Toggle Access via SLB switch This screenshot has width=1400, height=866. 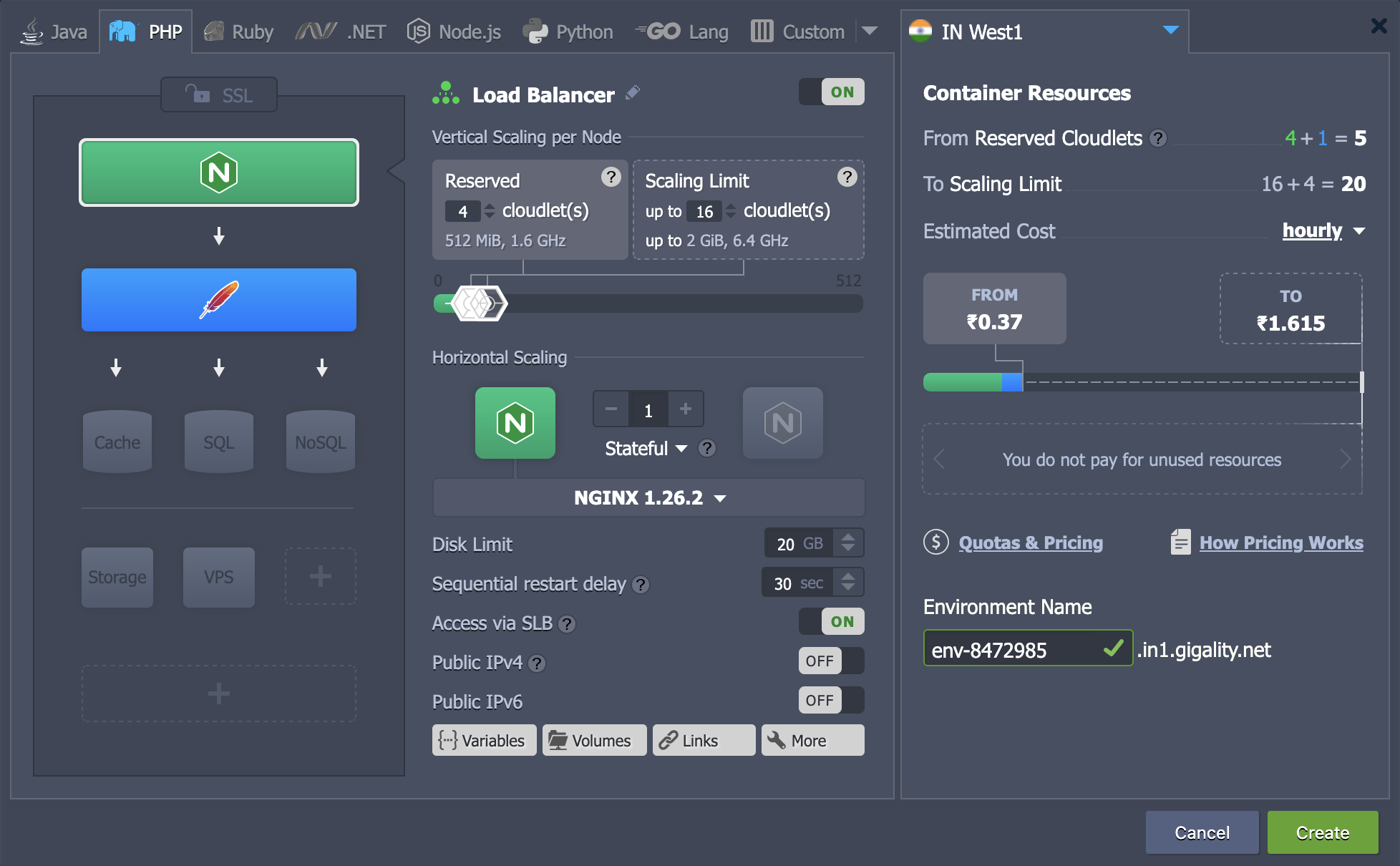(832, 621)
